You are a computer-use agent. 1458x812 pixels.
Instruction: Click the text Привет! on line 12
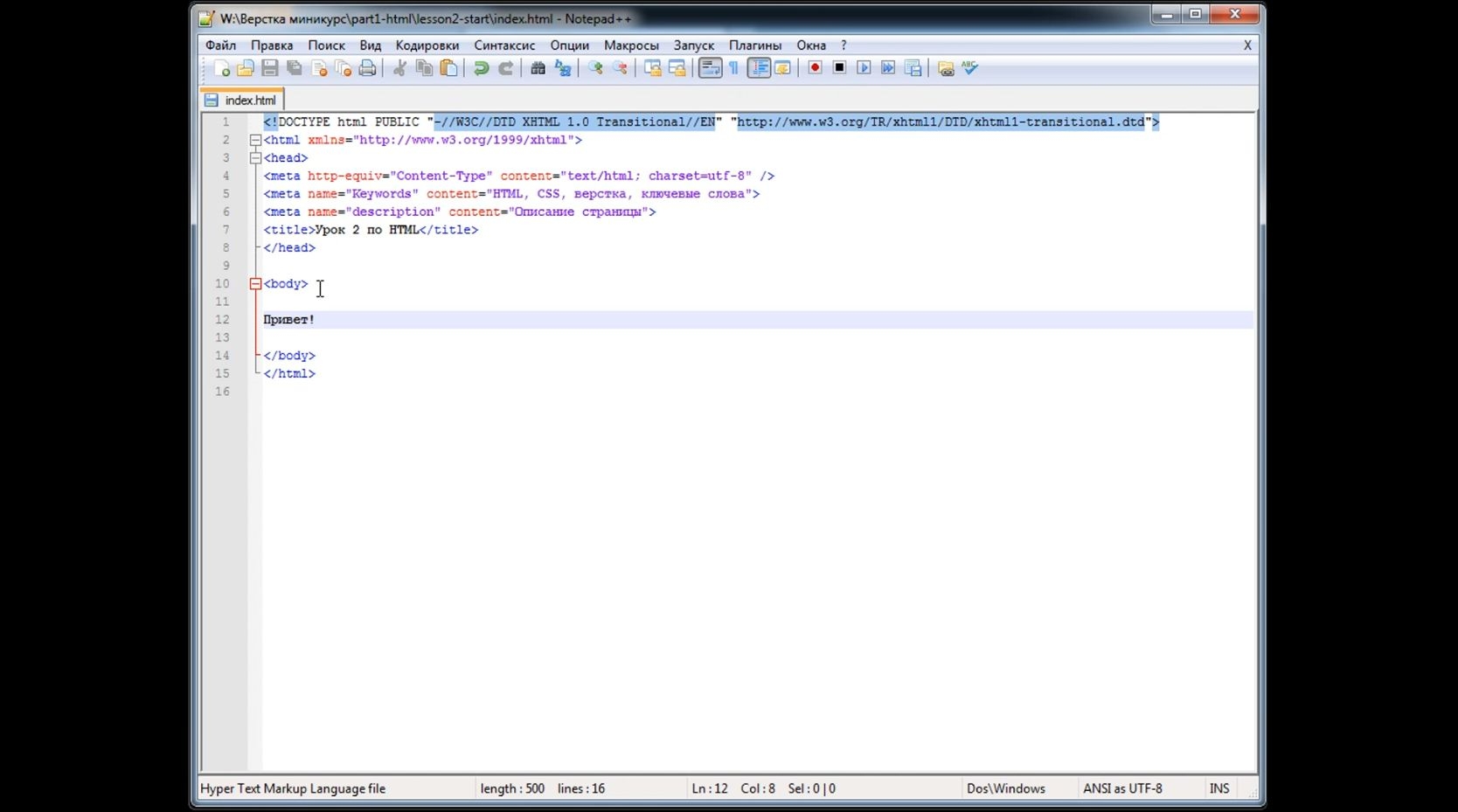pos(289,320)
